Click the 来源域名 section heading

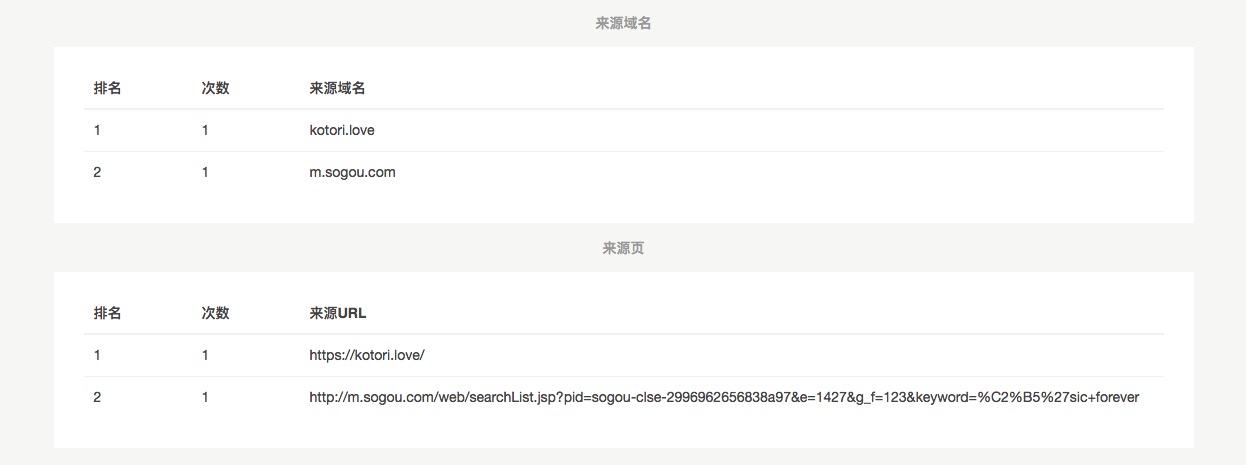623,23
